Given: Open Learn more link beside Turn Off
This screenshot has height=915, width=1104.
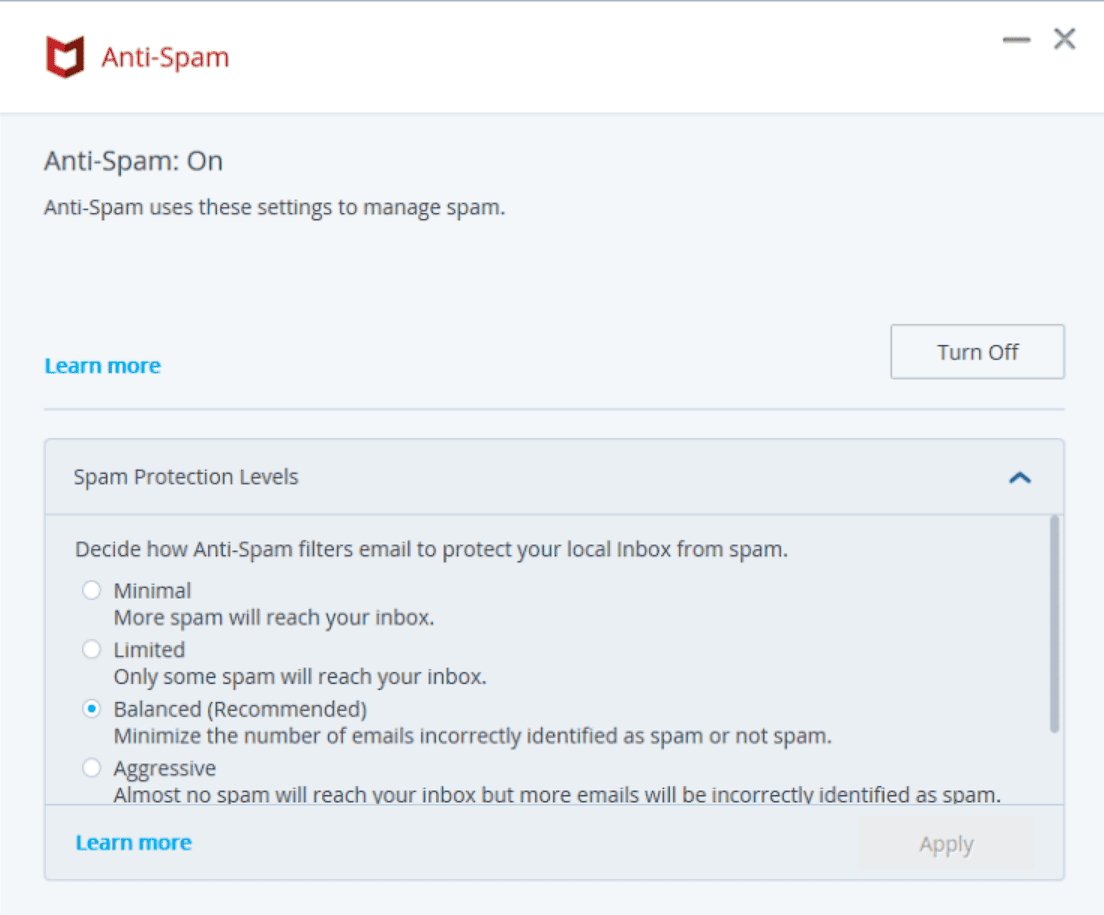Looking at the screenshot, I should [x=102, y=366].
